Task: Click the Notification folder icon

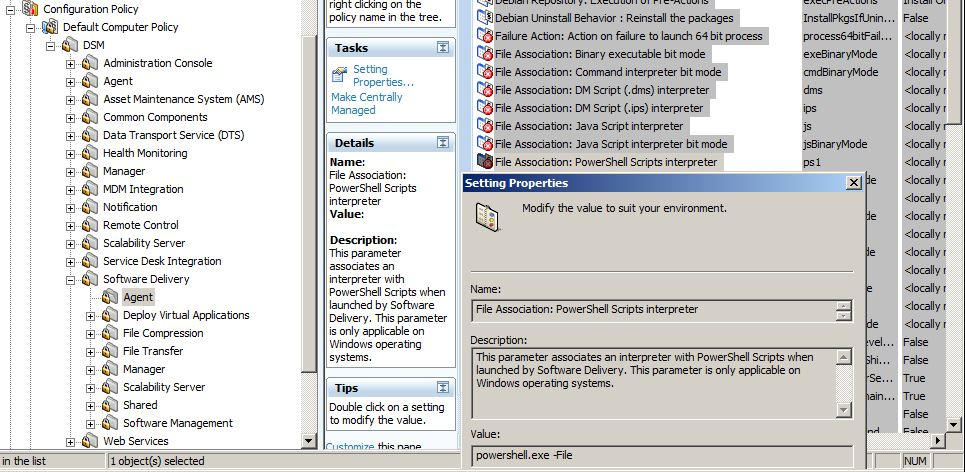Action: coord(90,207)
